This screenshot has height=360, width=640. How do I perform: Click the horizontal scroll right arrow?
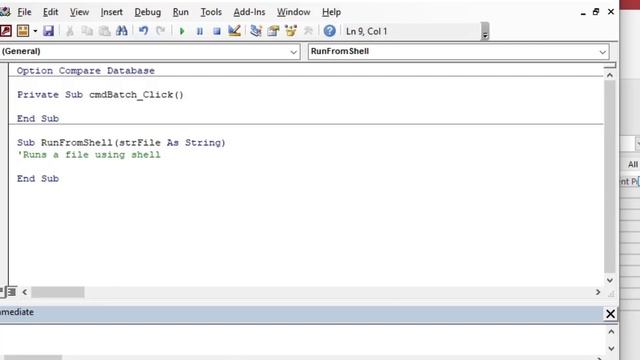[598, 292]
